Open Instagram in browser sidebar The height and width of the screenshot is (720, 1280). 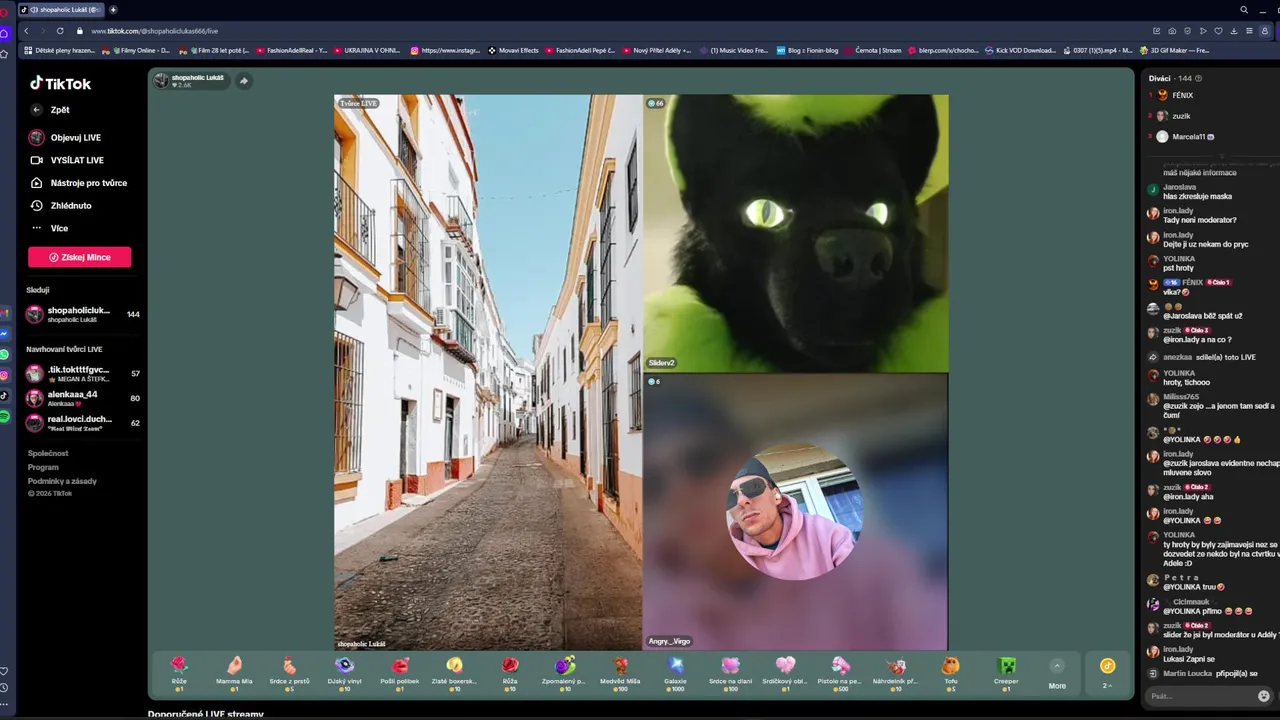[x=4, y=375]
